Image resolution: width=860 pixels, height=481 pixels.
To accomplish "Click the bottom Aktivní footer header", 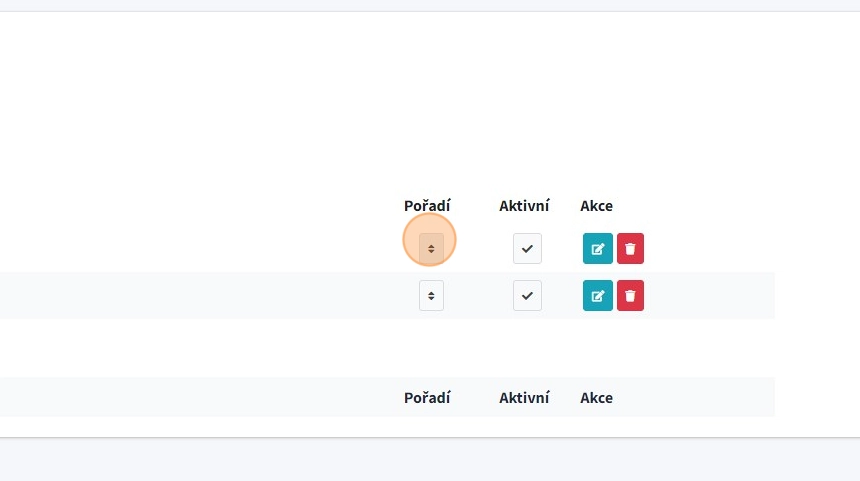I will [524, 398].
